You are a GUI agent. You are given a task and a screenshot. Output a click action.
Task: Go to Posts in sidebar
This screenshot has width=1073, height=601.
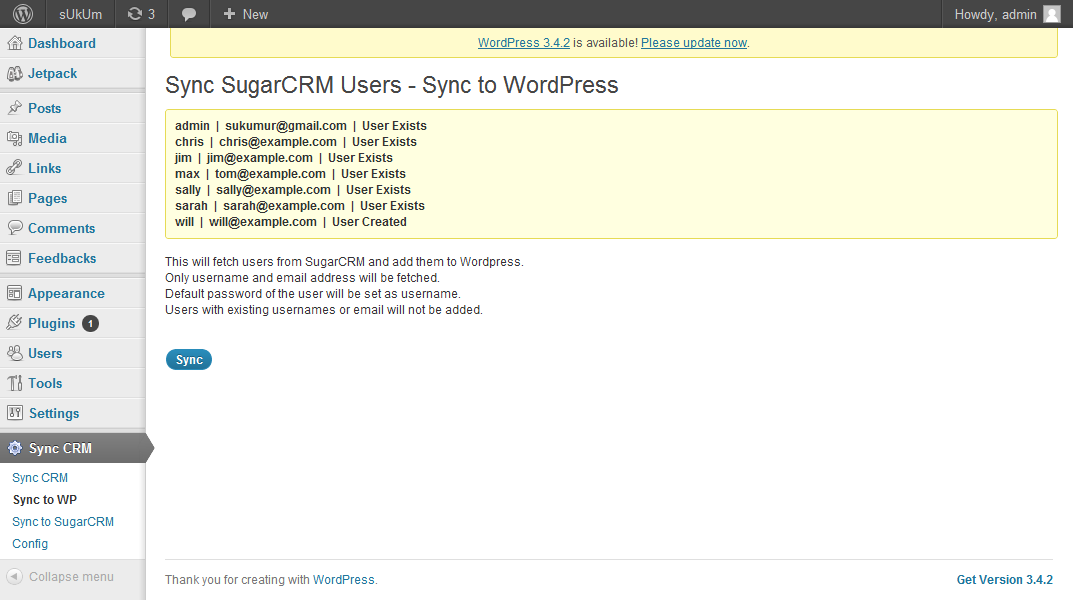(x=44, y=108)
